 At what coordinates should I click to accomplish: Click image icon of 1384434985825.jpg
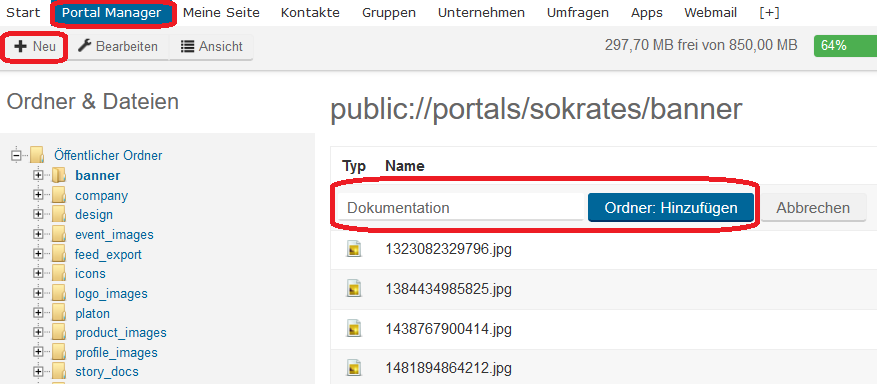tap(353, 288)
